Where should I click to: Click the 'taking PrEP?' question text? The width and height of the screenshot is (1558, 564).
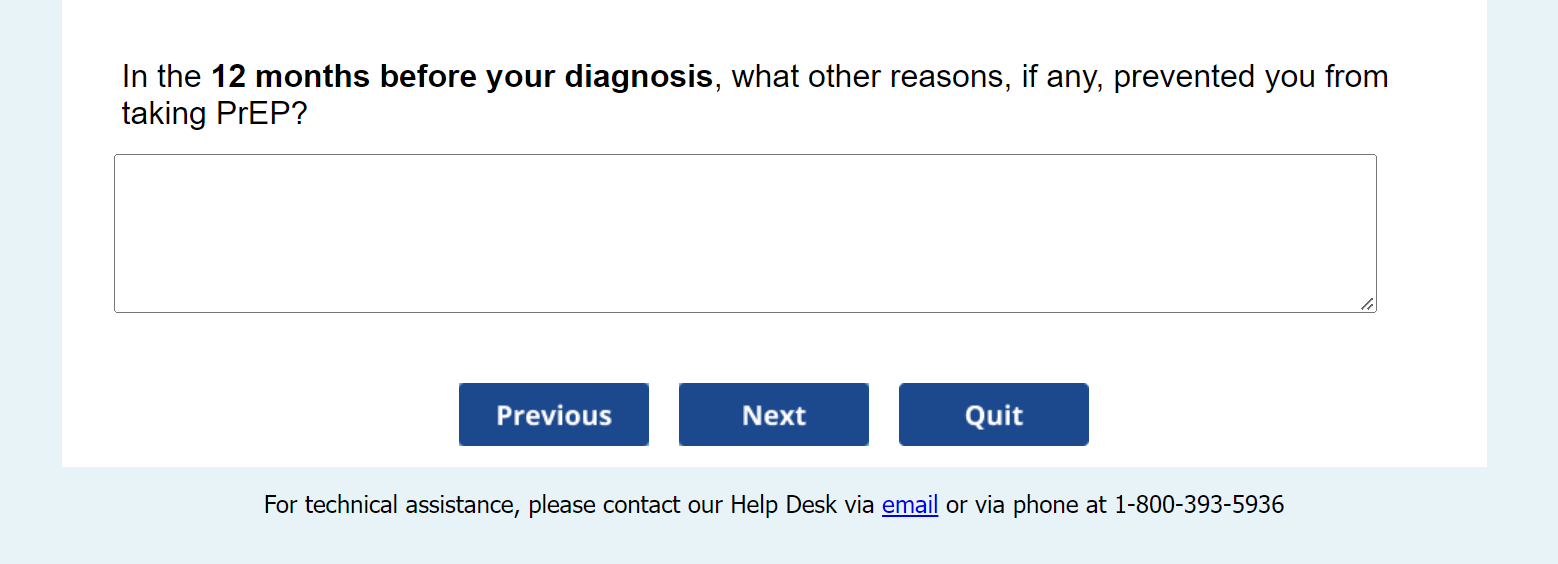click(x=214, y=114)
